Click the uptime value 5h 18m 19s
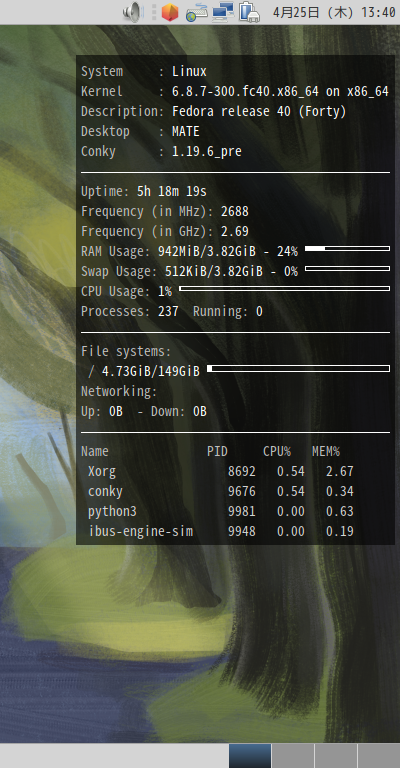This screenshot has height=768, width=400. coord(172,192)
